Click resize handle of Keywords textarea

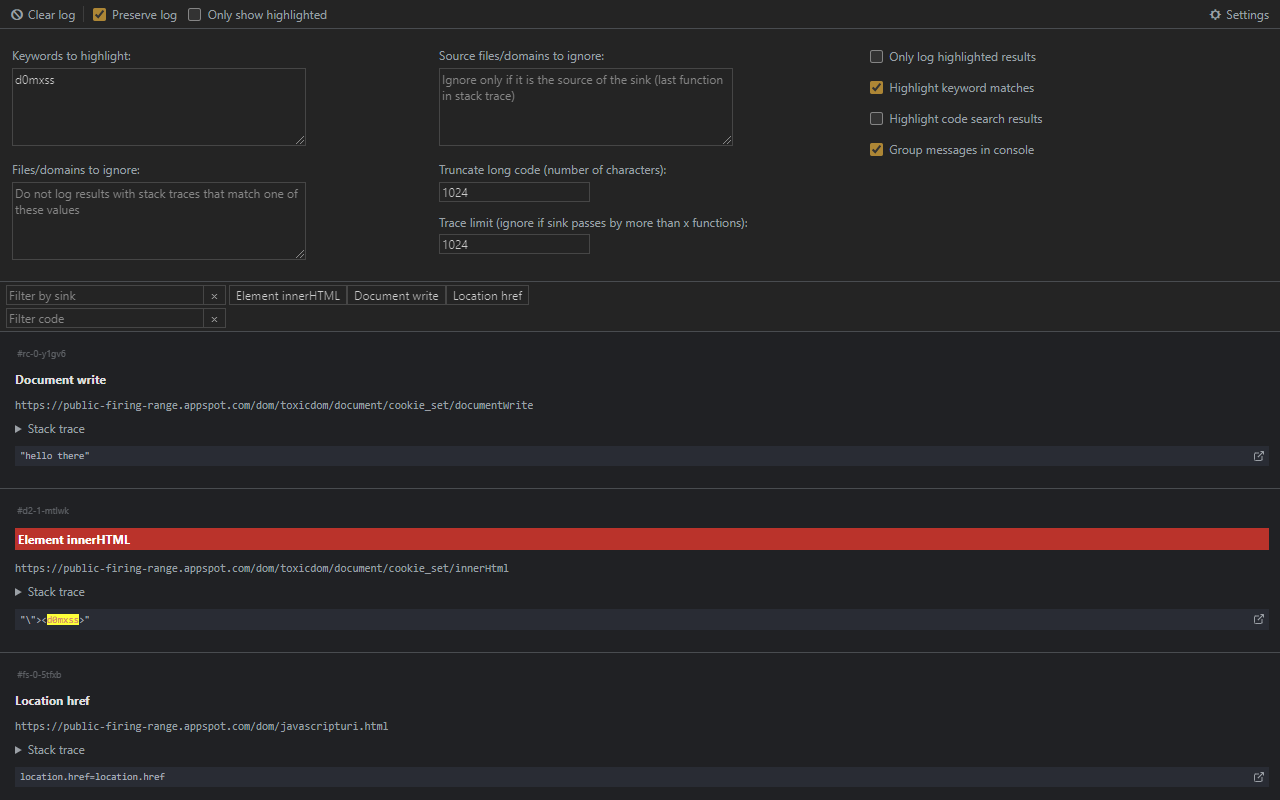pyautogui.click(x=300, y=140)
